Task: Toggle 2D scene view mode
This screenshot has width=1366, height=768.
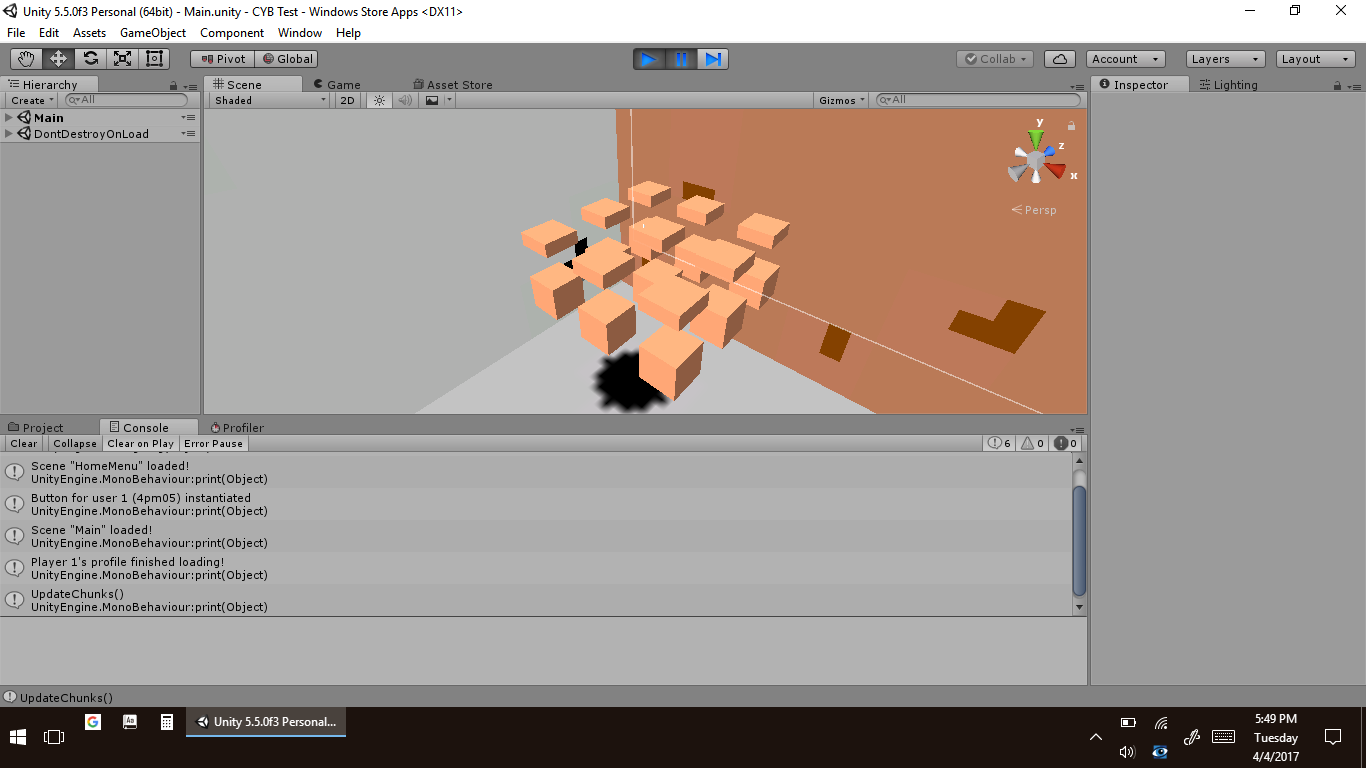Action: pos(347,100)
